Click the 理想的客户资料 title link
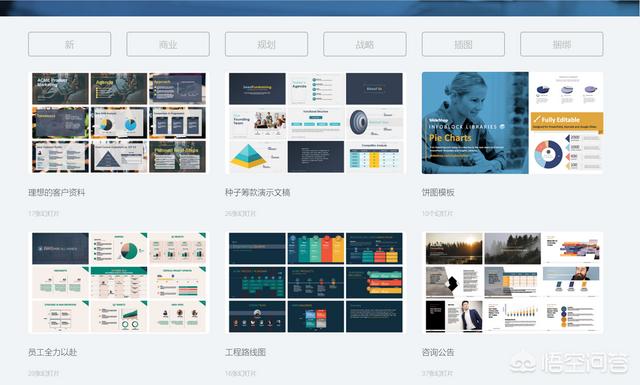Viewport: 640px width, 385px height. 57,192
